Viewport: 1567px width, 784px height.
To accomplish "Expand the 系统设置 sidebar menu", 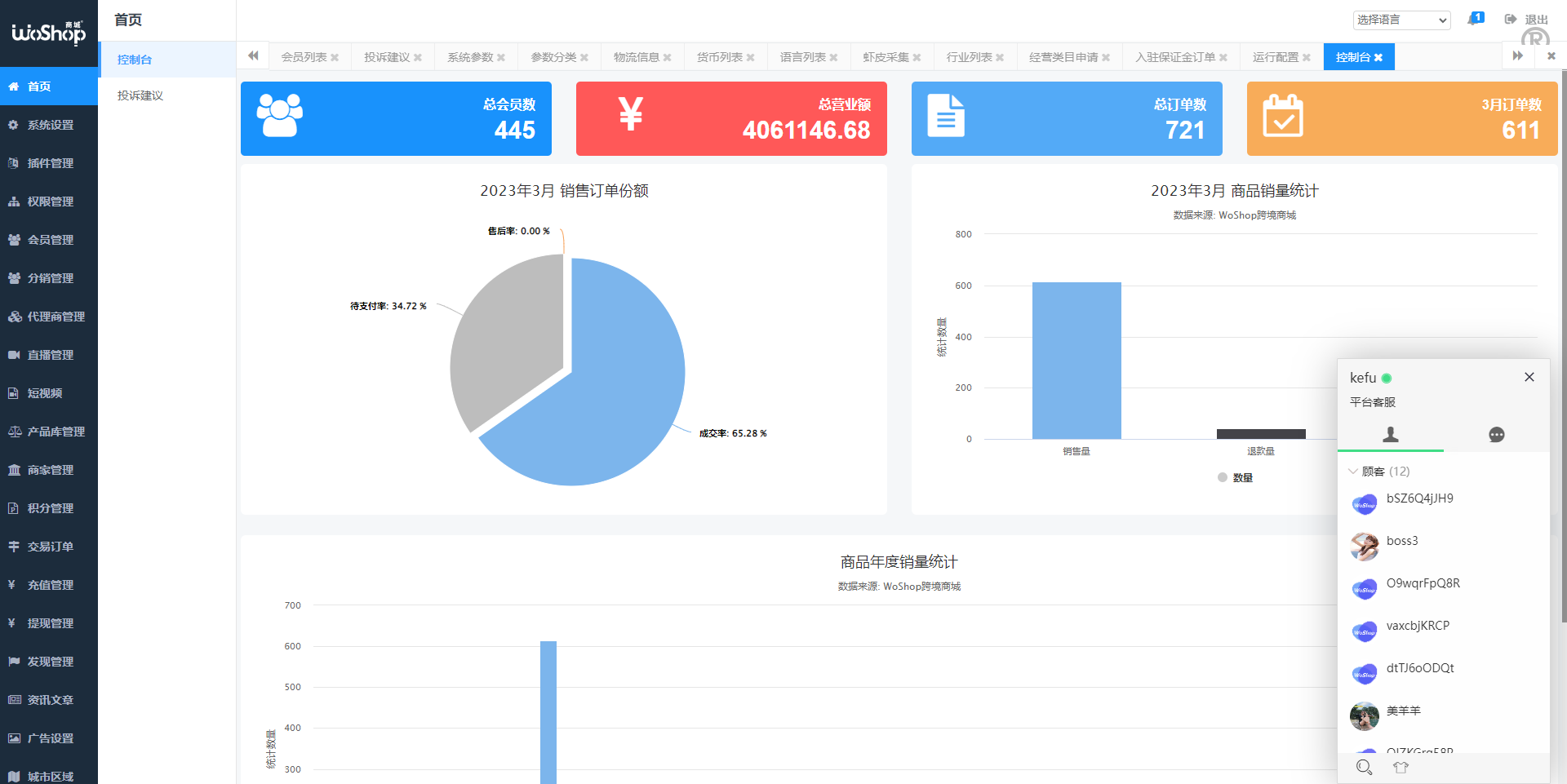I will tap(50, 125).
